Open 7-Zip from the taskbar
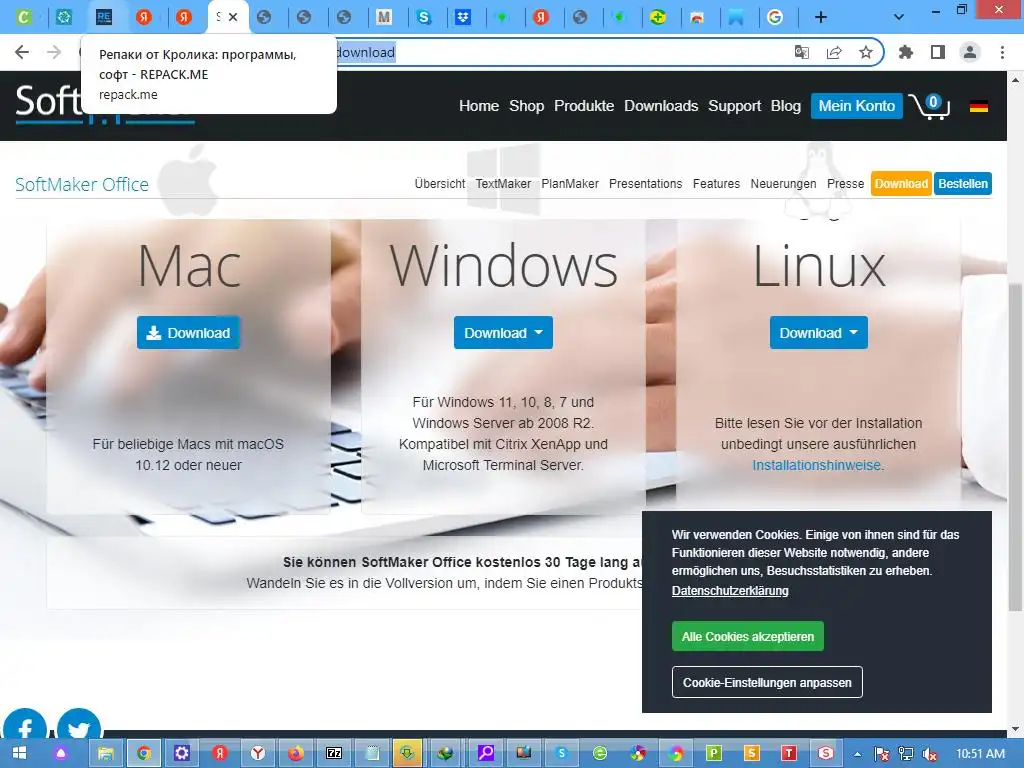The width and height of the screenshot is (1024, 768). coord(334,754)
